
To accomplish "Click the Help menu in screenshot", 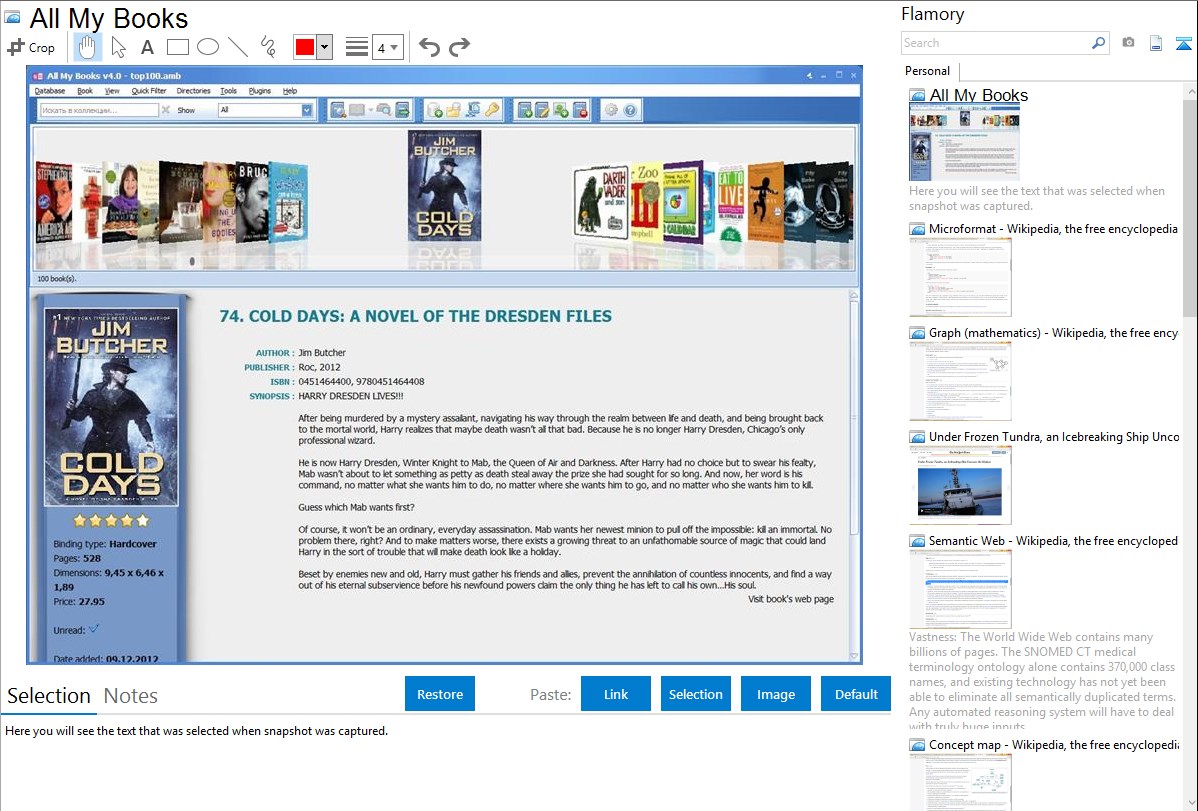I will [x=290, y=91].
